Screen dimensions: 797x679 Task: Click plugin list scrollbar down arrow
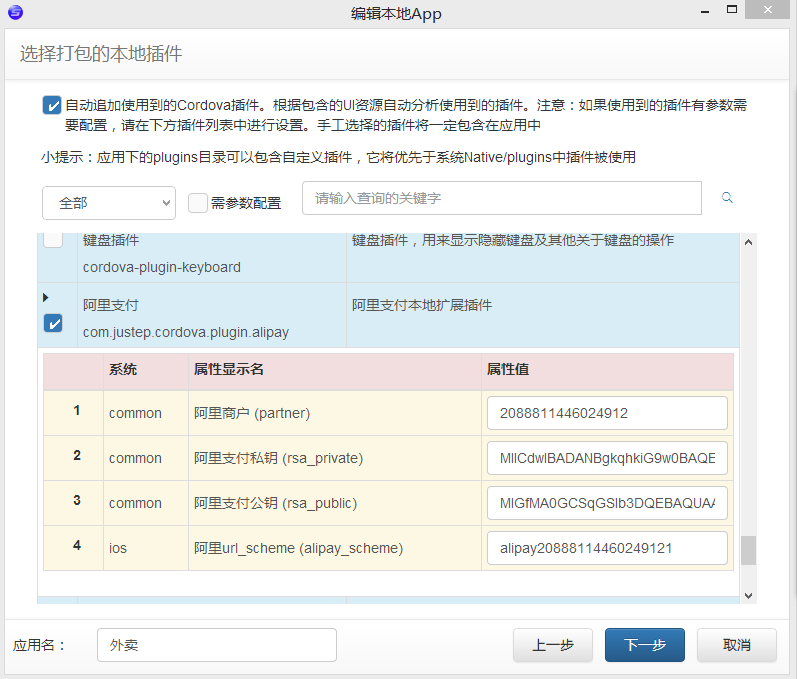click(x=748, y=596)
